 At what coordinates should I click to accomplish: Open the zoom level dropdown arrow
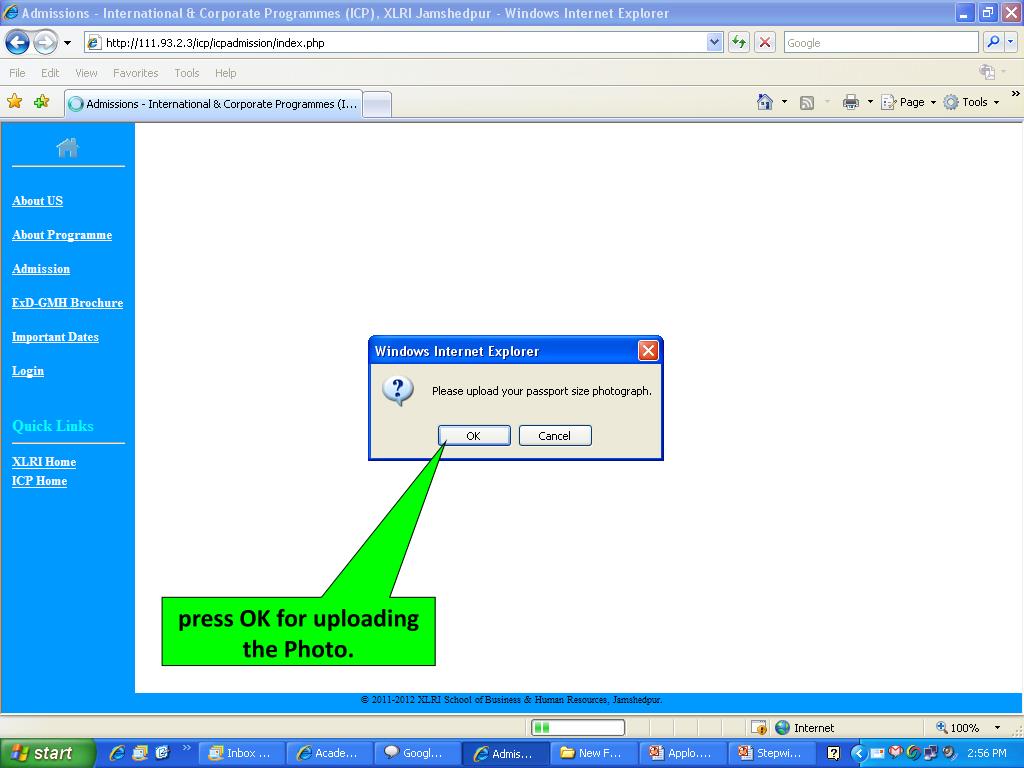click(997, 728)
